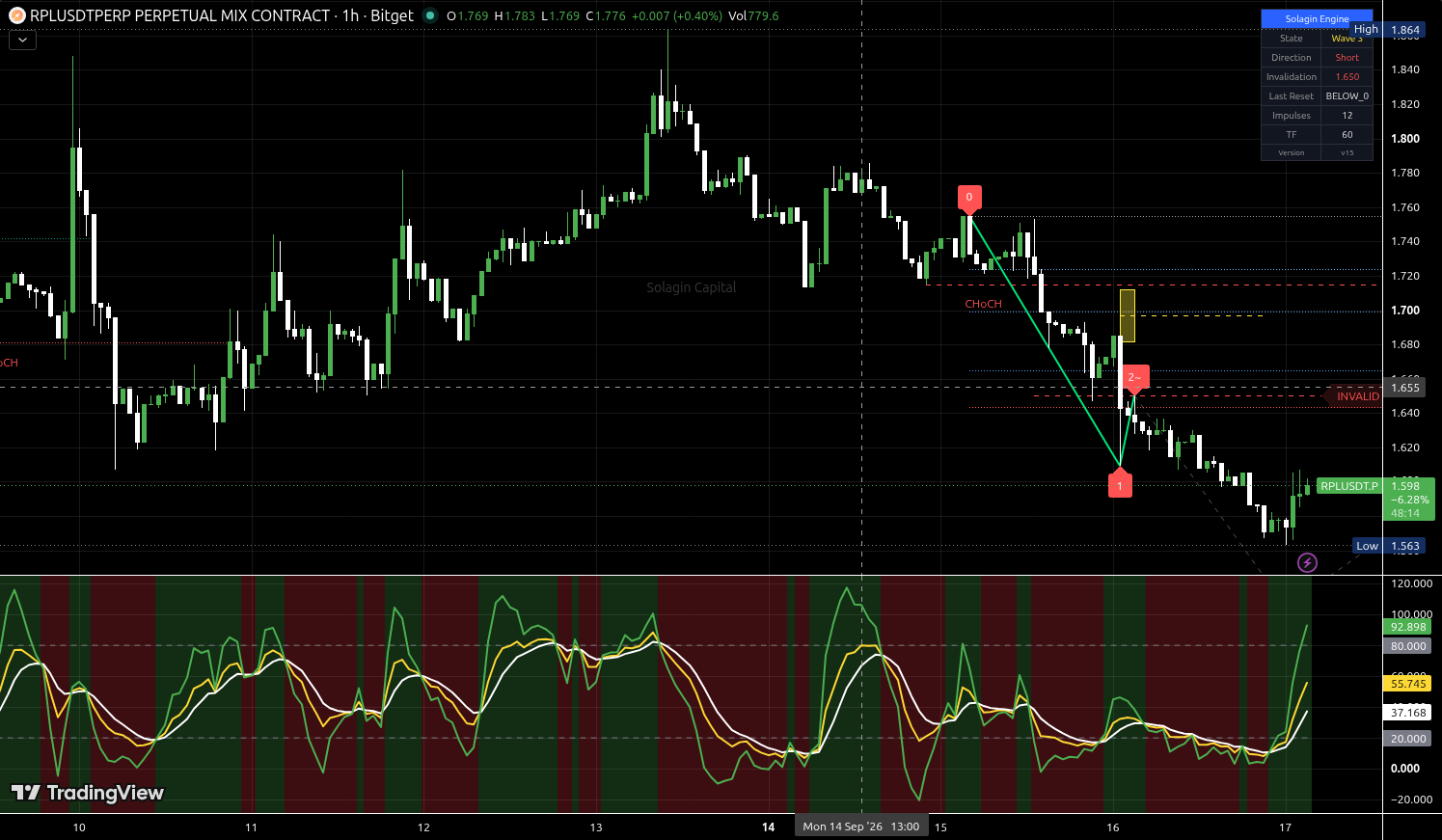The image size is (1442, 840).
Task: Click the Last Reset BELOW_0 cell
Action: (x=1347, y=96)
